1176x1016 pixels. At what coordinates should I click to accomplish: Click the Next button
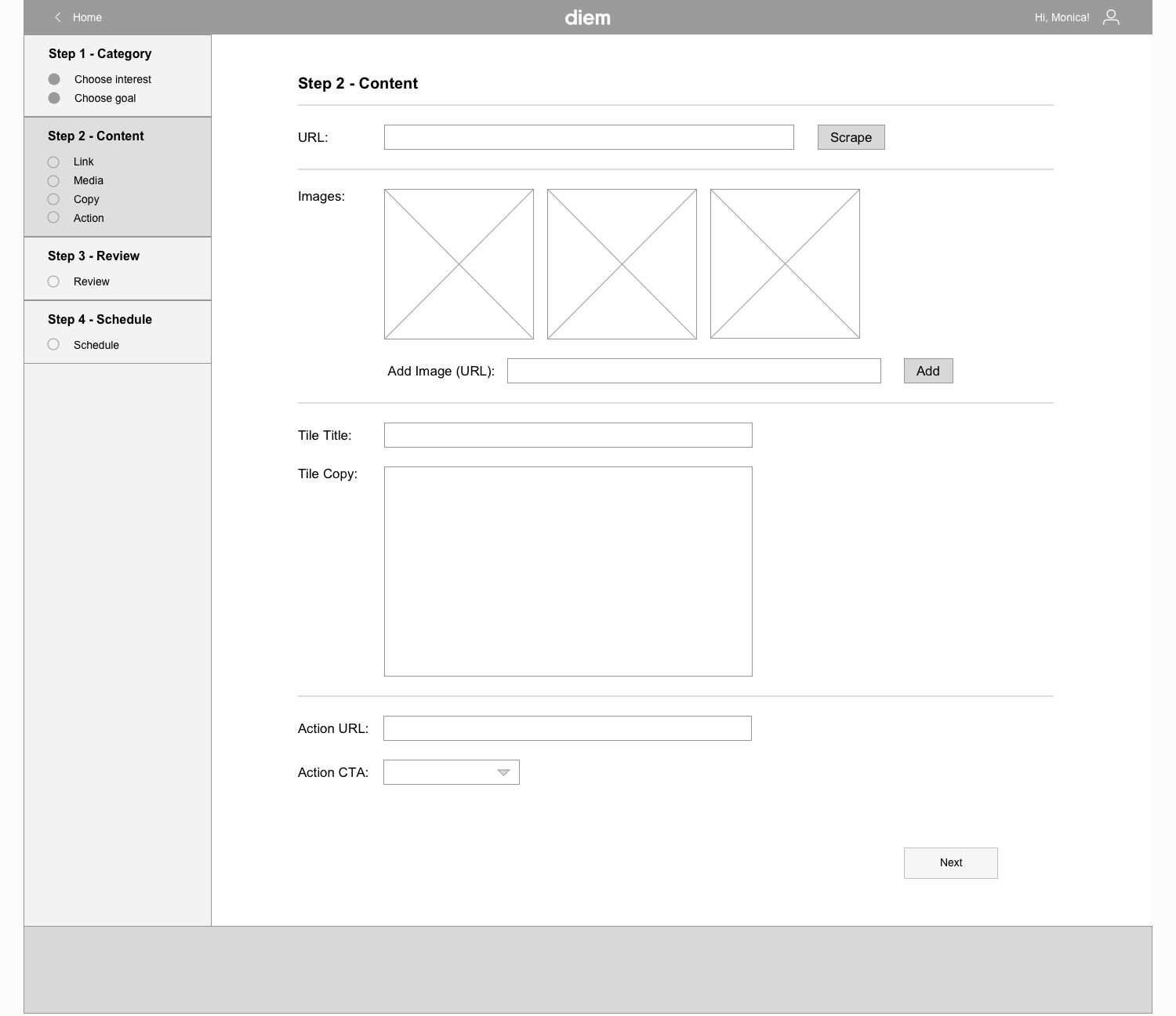click(x=951, y=863)
